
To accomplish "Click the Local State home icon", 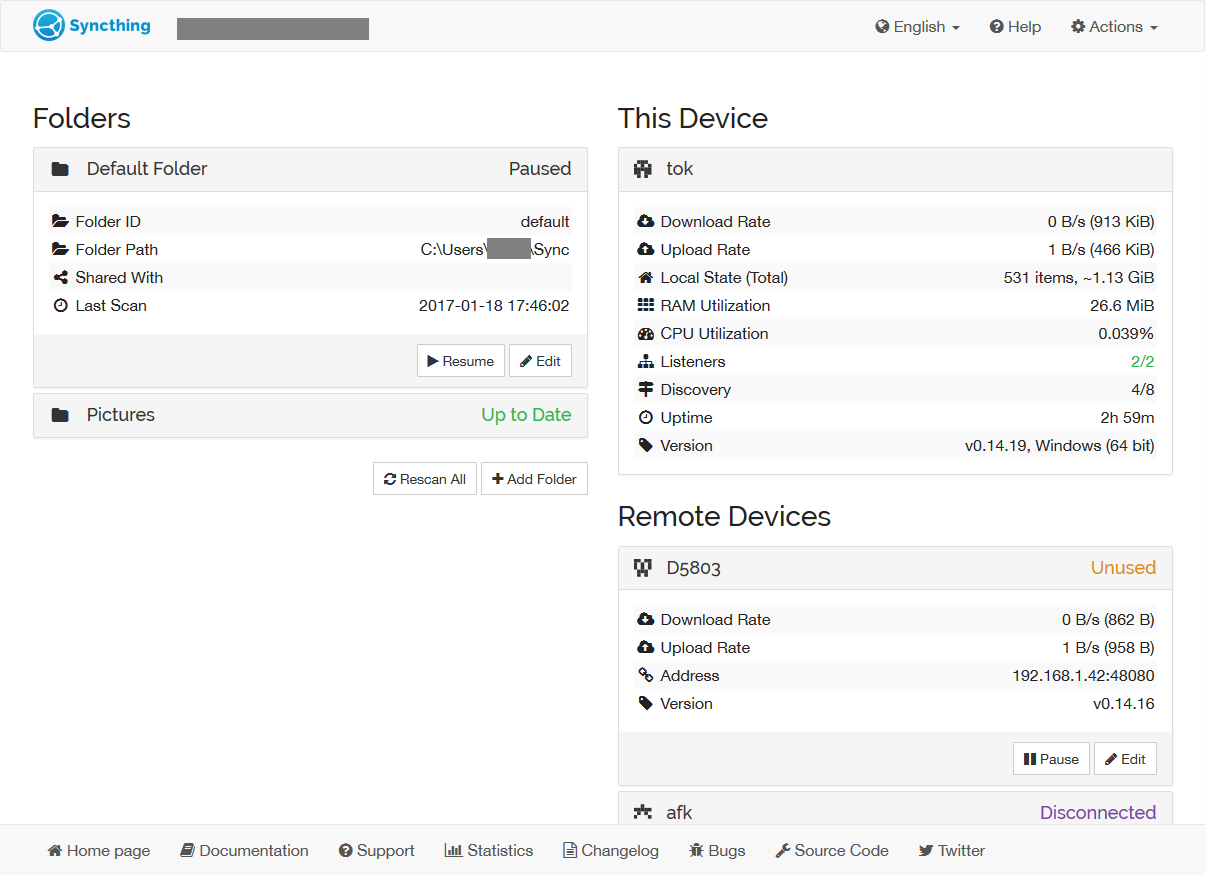I will tap(646, 278).
